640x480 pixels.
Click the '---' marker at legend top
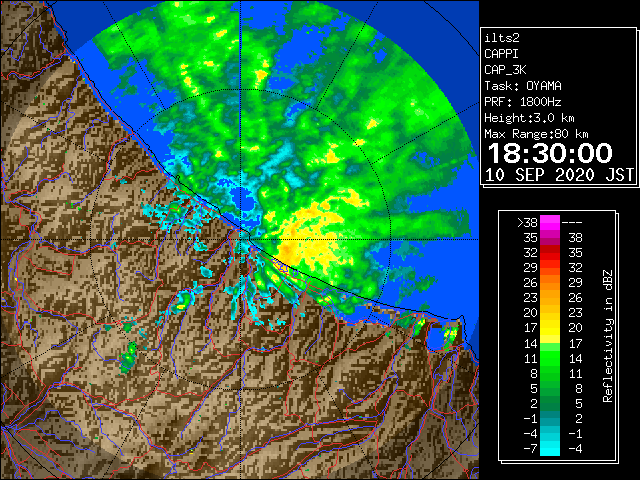571,222
